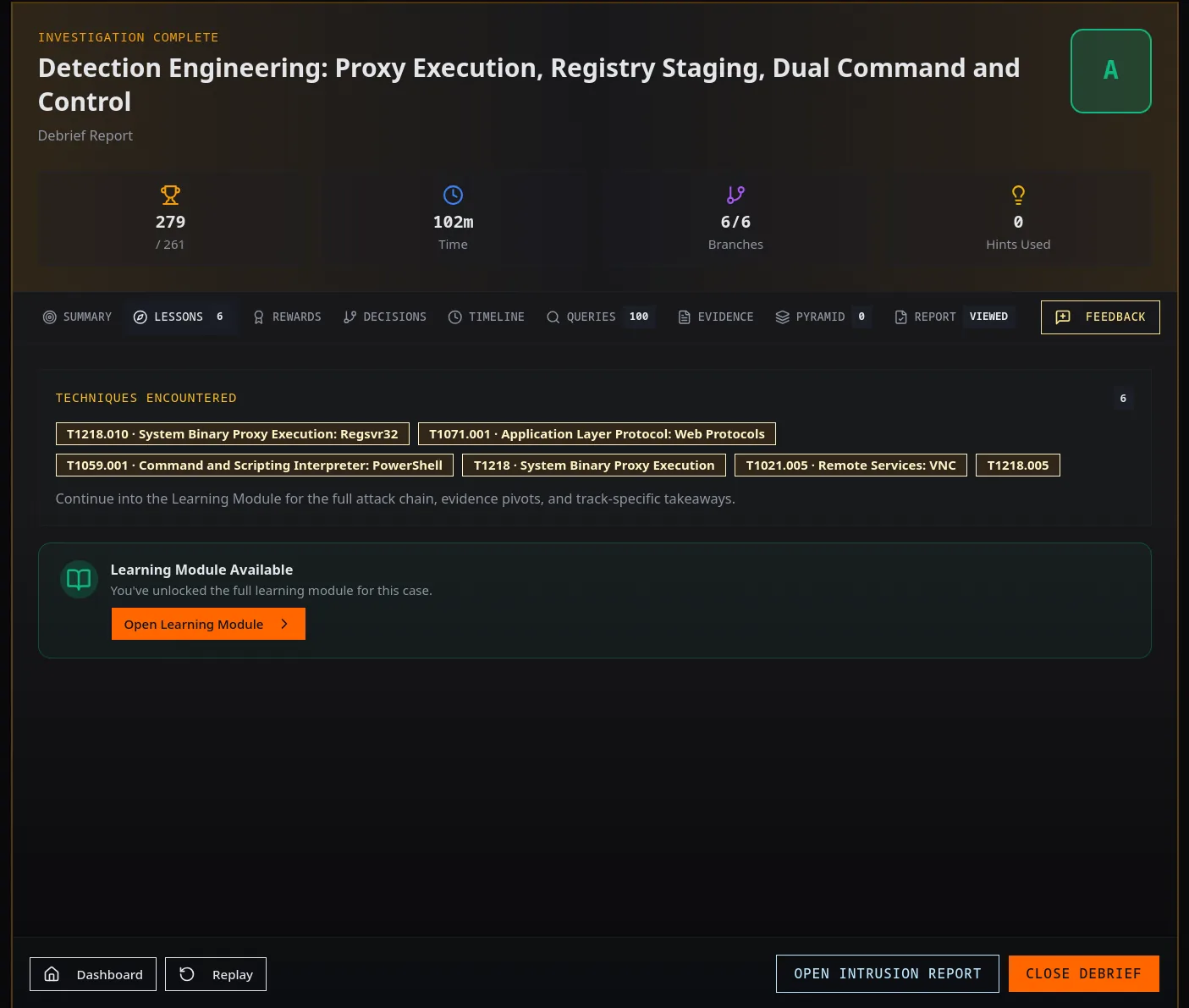Select the T1218.010 Regsvr32 technique tag
The width and height of the screenshot is (1189, 1008).
tap(233, 434)
